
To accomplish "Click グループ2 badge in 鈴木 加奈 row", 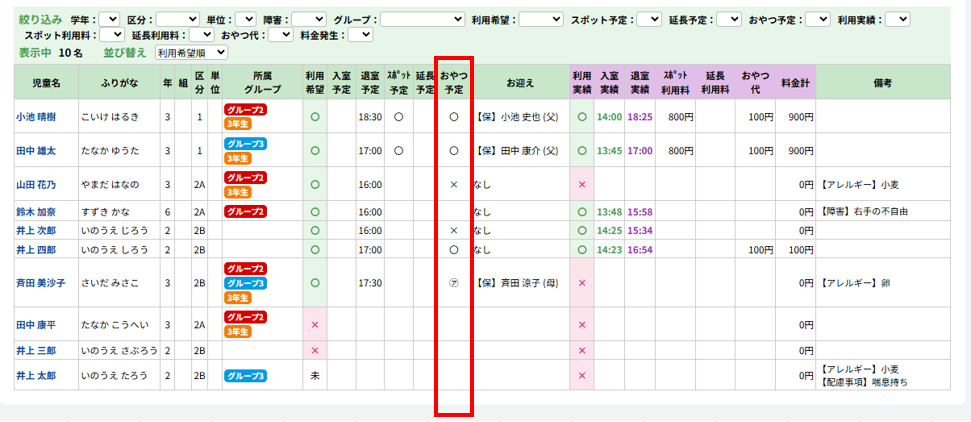I will (245, 212).
